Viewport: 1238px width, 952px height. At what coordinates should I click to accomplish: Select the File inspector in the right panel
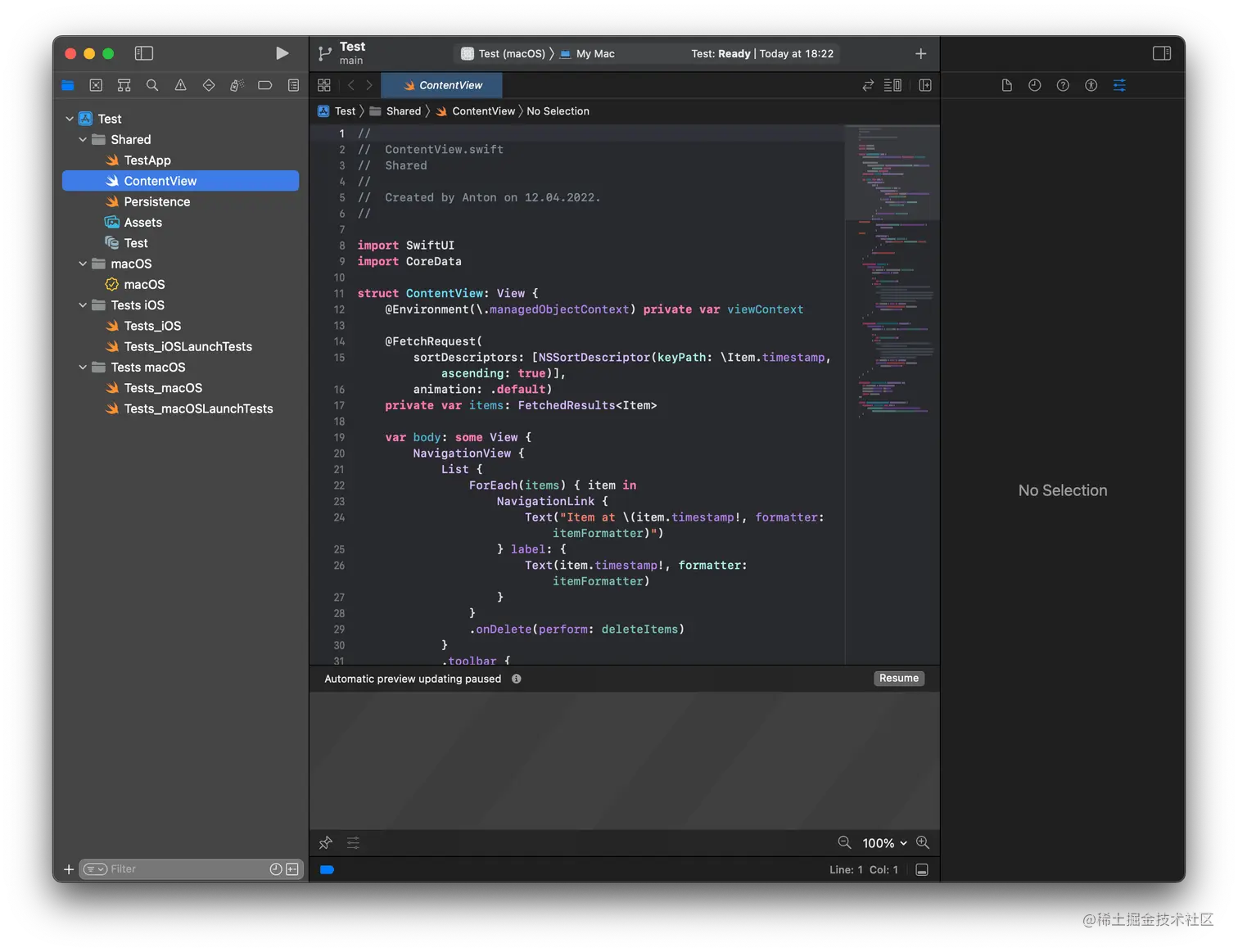(x=1006, y=85)
